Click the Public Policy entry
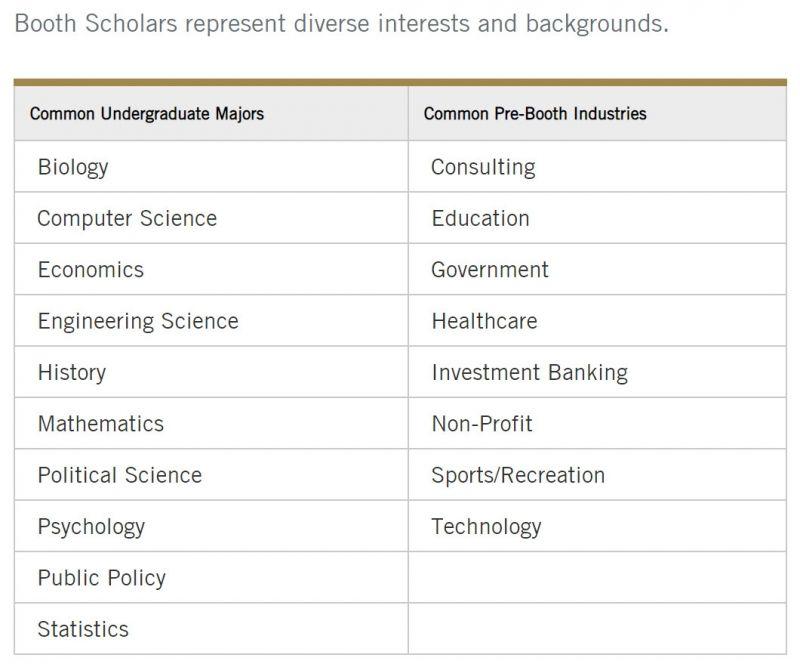The image size is (800, 664). [x=102, y=578]
